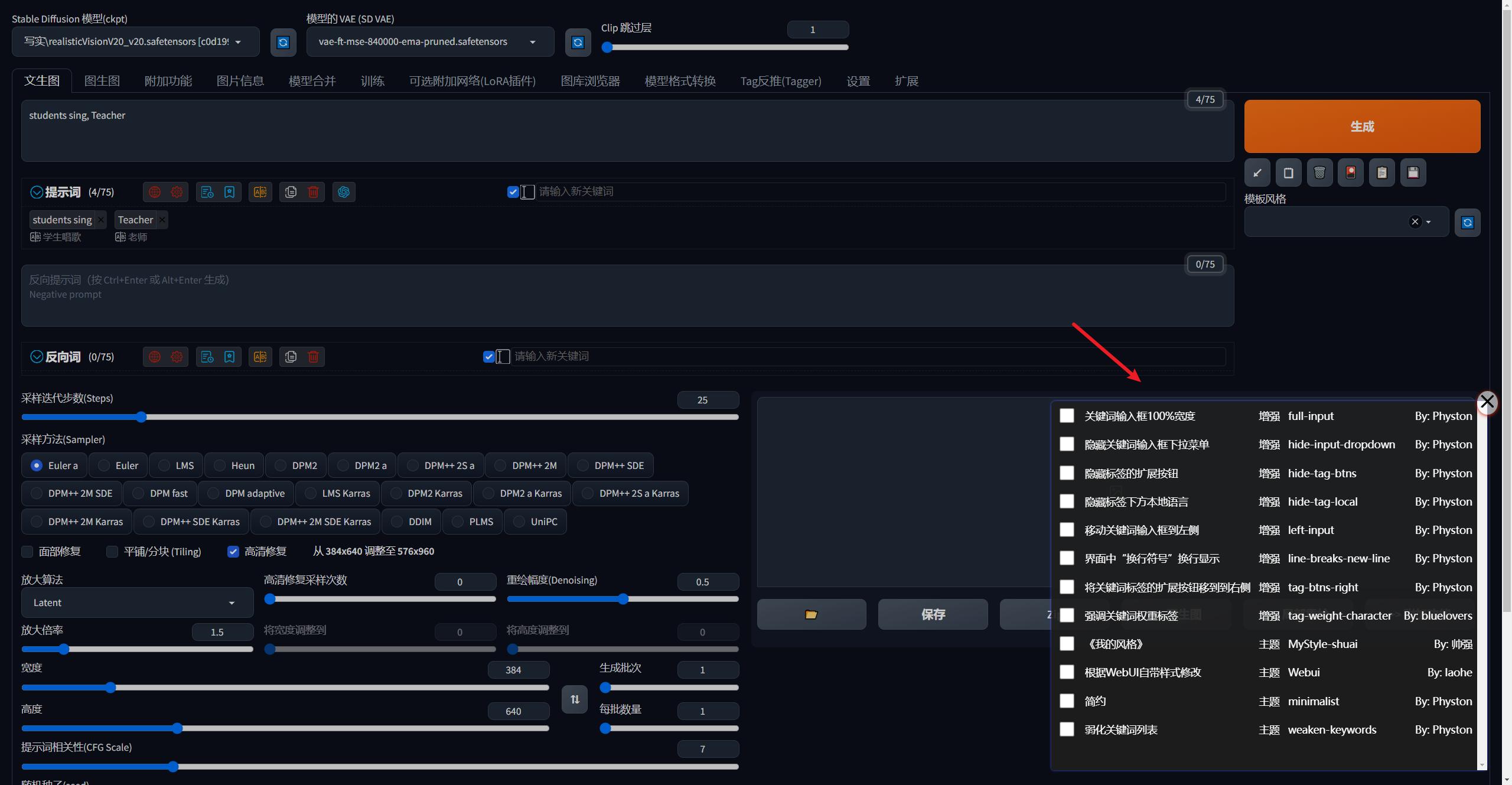Click the 采样迭代步数 Steps slider handle
The height and width of the screenshot is (785, 1512).
(x=141, y=417)
